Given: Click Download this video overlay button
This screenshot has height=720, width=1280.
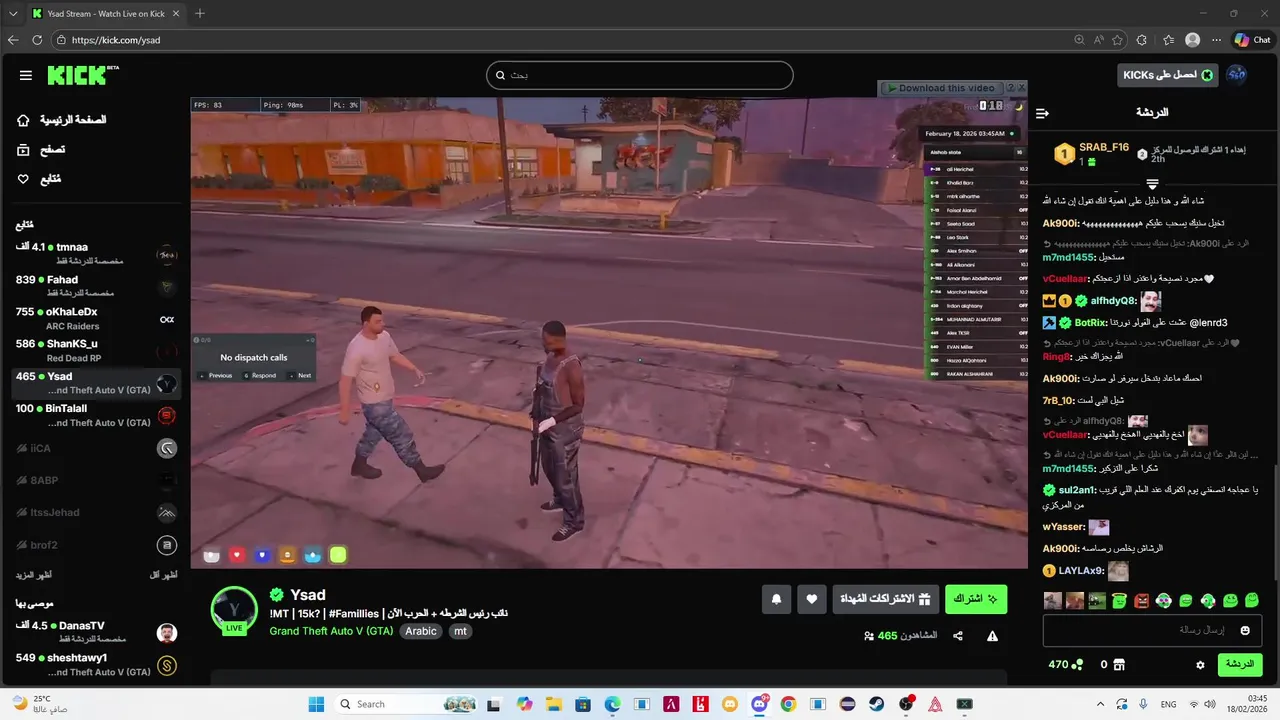Looking at the screenshot, I should (x=941, y=88).
